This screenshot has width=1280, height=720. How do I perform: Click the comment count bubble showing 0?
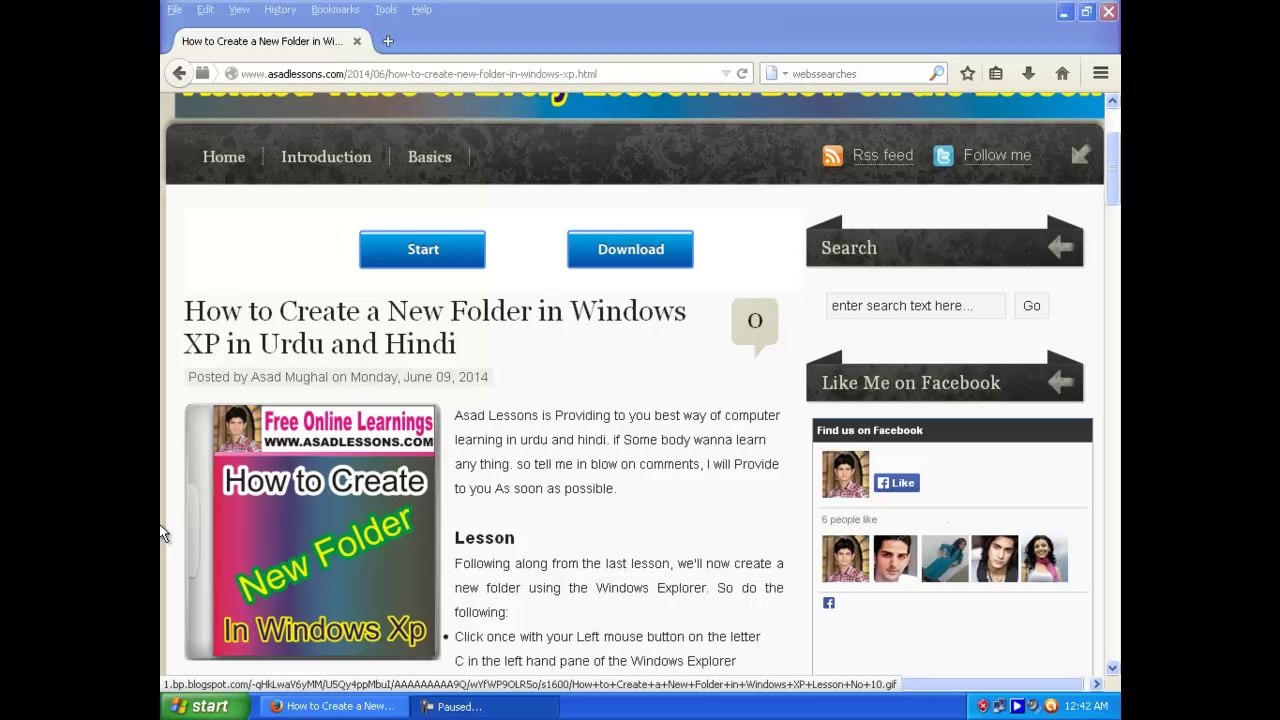[x=755, y=322]
